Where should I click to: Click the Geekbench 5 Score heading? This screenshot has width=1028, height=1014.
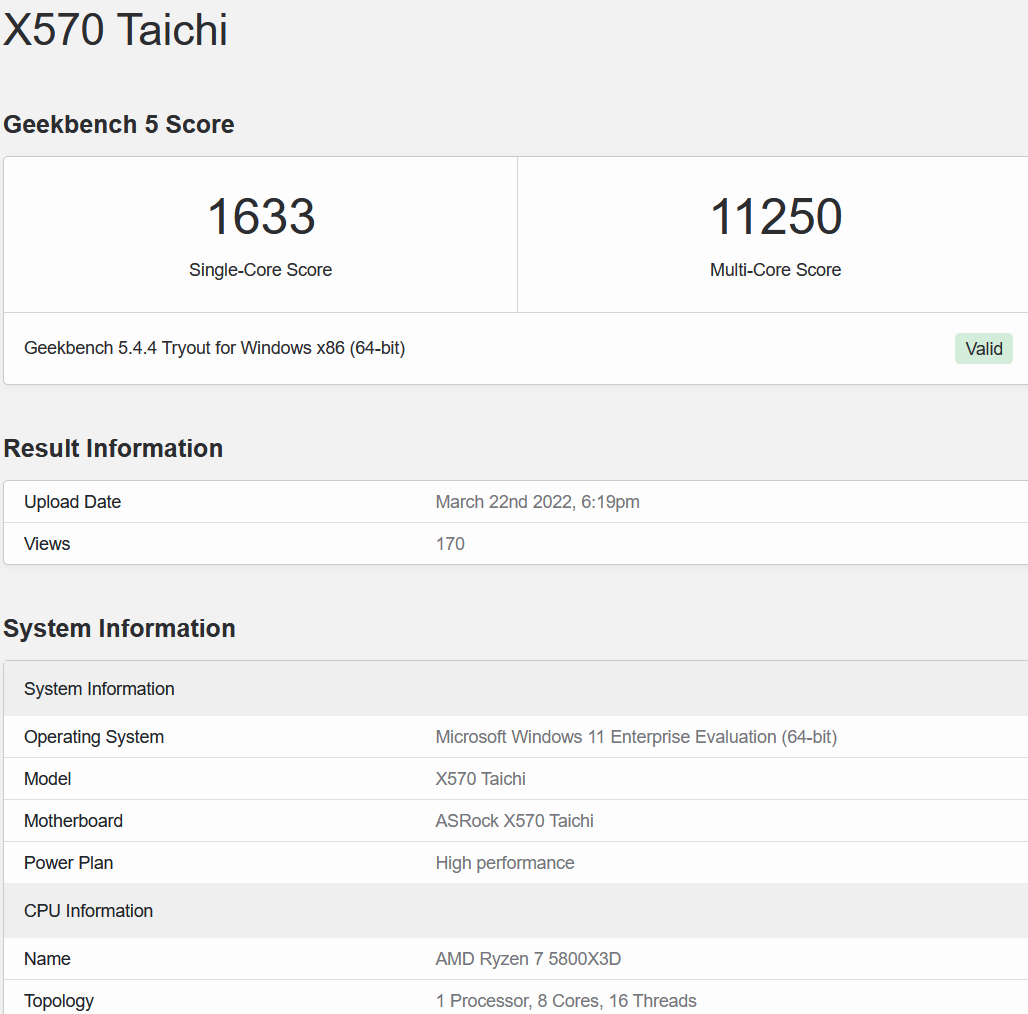(119, 125)
